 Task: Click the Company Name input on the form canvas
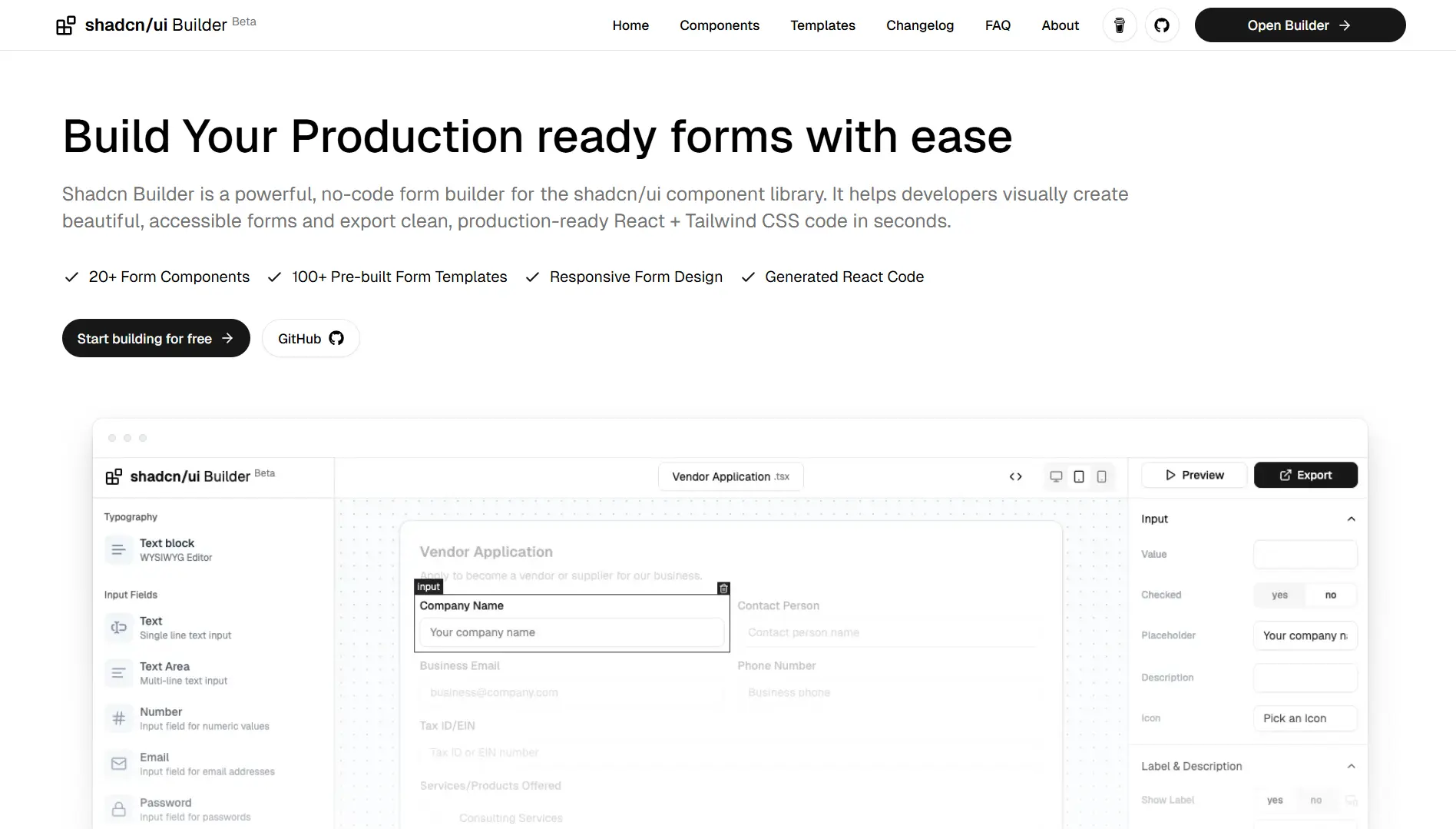[x=571, y=632]
